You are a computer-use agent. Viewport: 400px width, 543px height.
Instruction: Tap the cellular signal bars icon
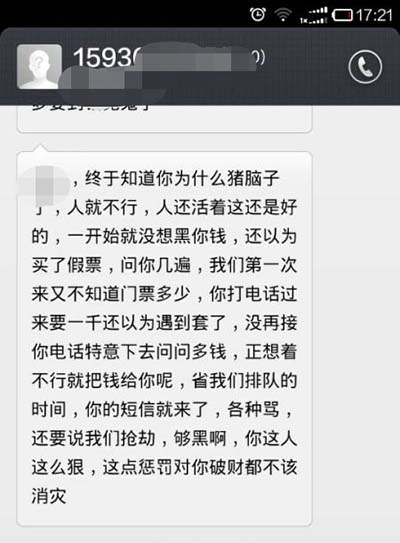pos(313,16)
